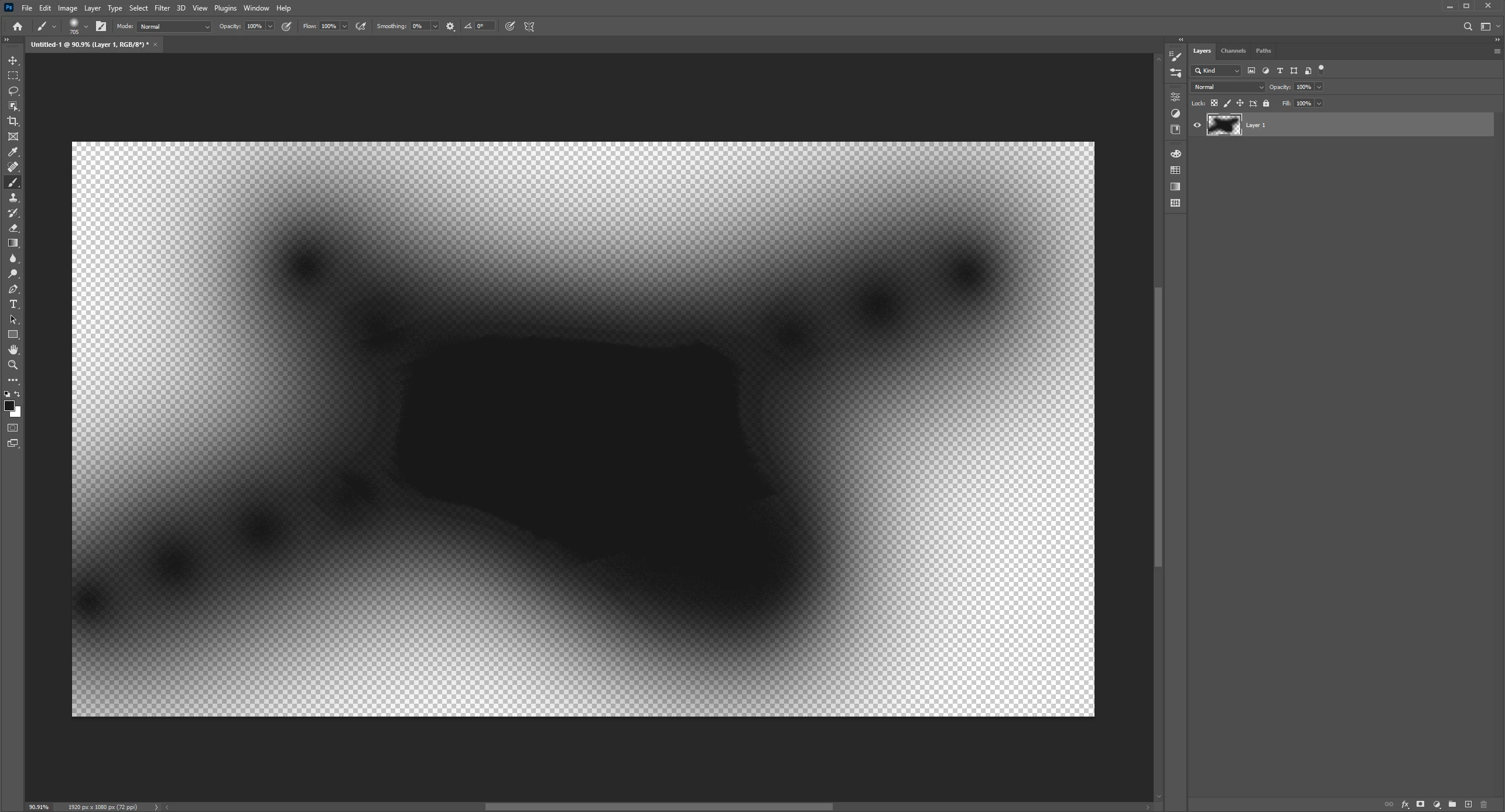Screen dimensions: 1505x812
Task: Hide Layer 1 with eye icon
Action: 1197,125
